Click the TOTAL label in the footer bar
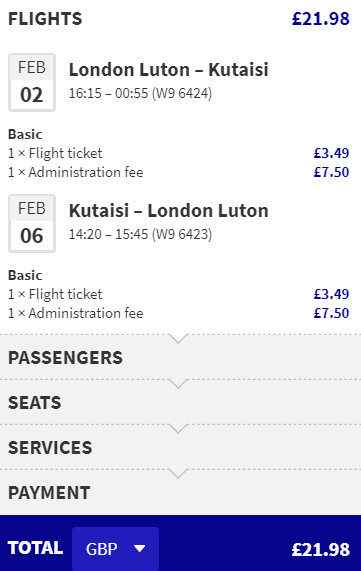Screen dimensions: 361x571 click(x=35, y=548)
